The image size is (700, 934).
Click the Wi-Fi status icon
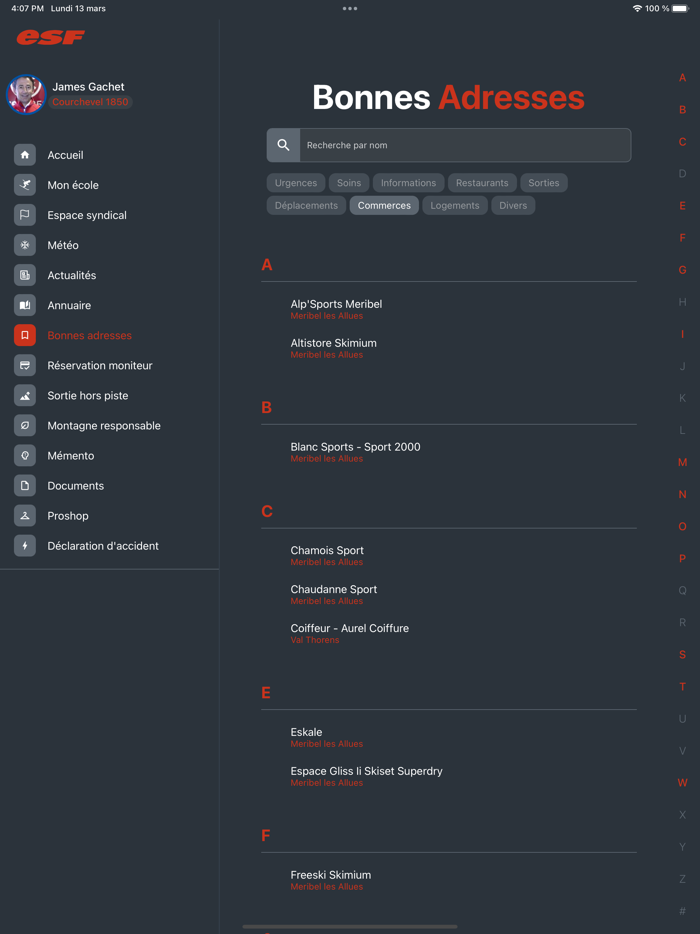[x=637, y=8]
